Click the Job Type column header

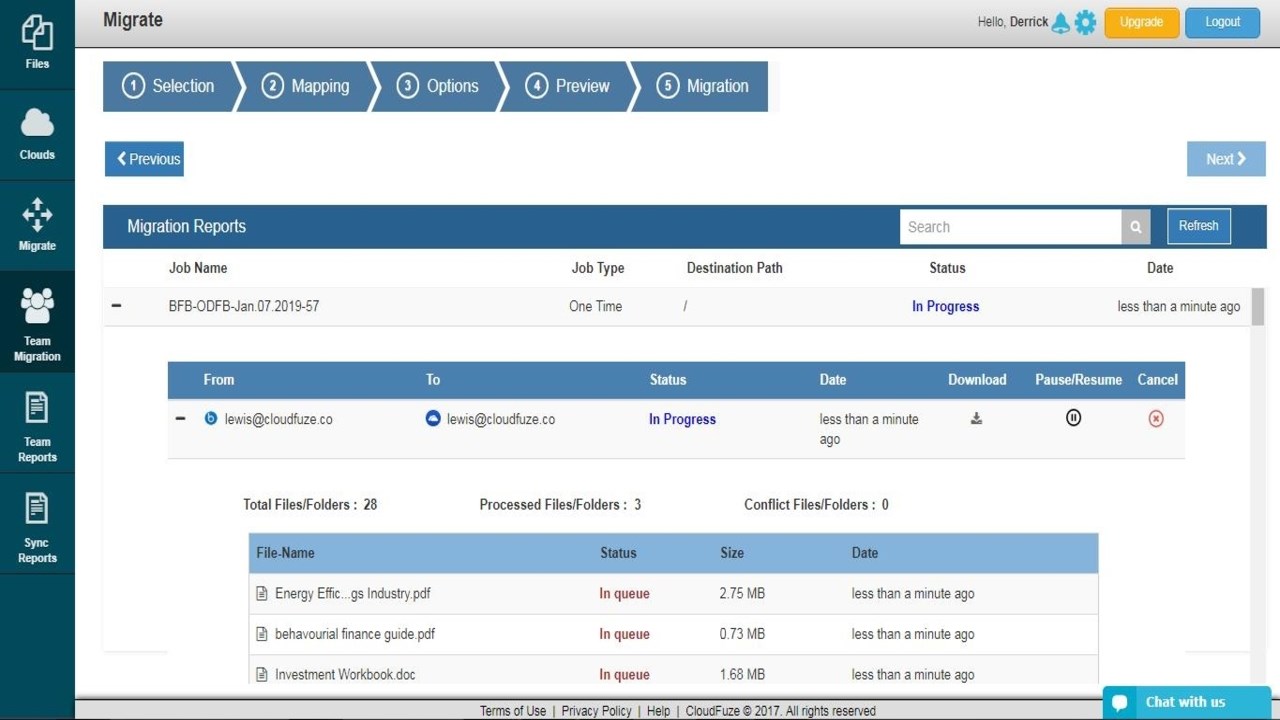point(598,268)
